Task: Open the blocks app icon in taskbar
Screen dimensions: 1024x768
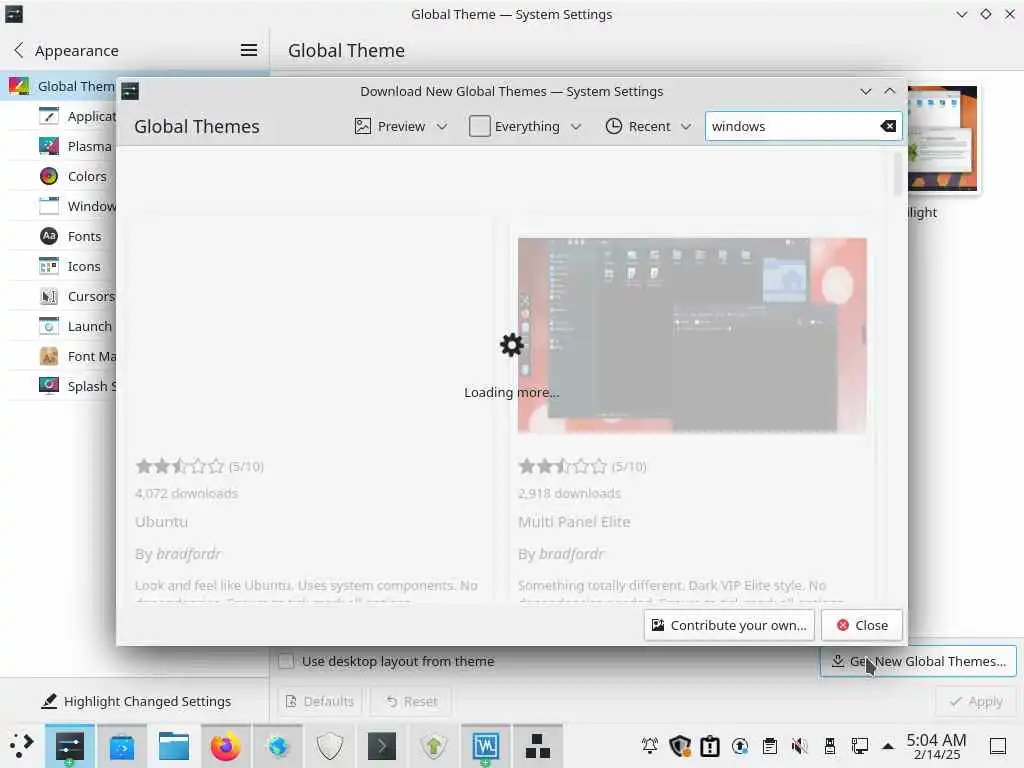Action: point(537,746)
